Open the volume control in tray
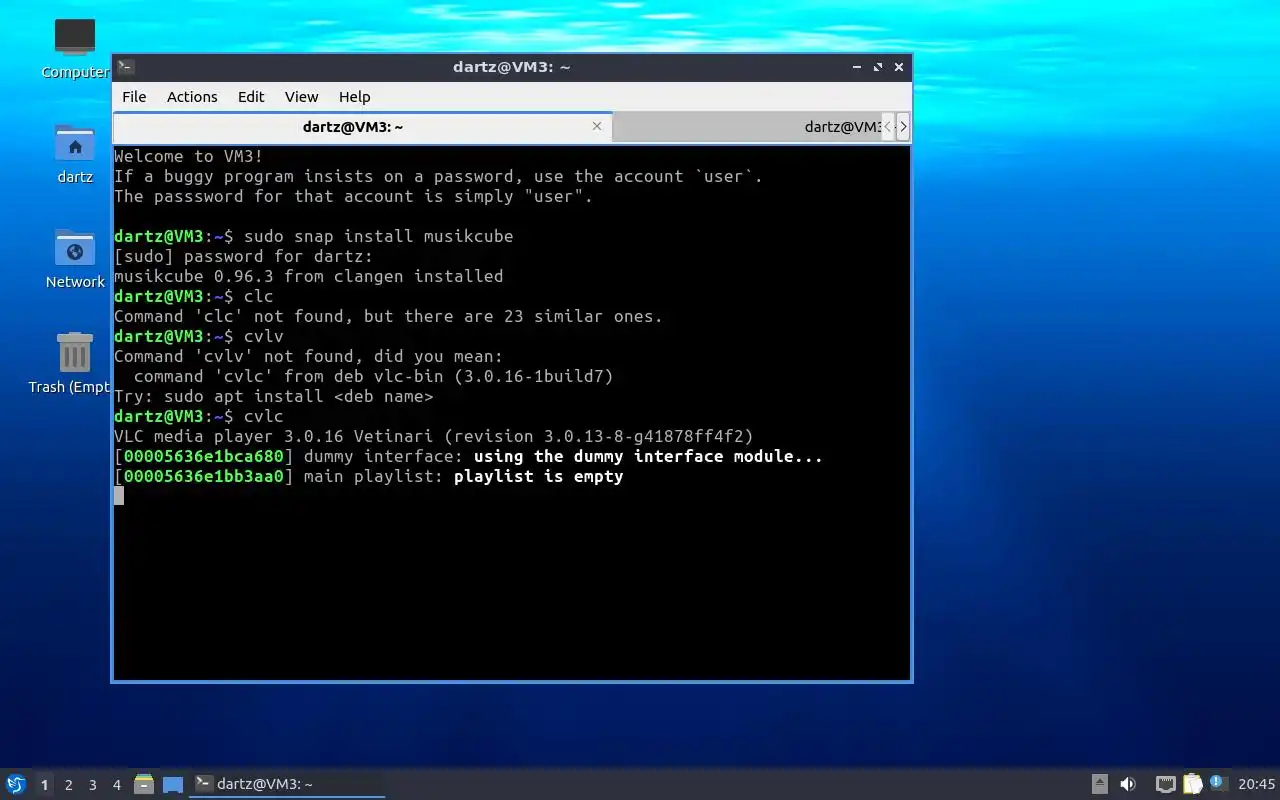 (1128, 784)
